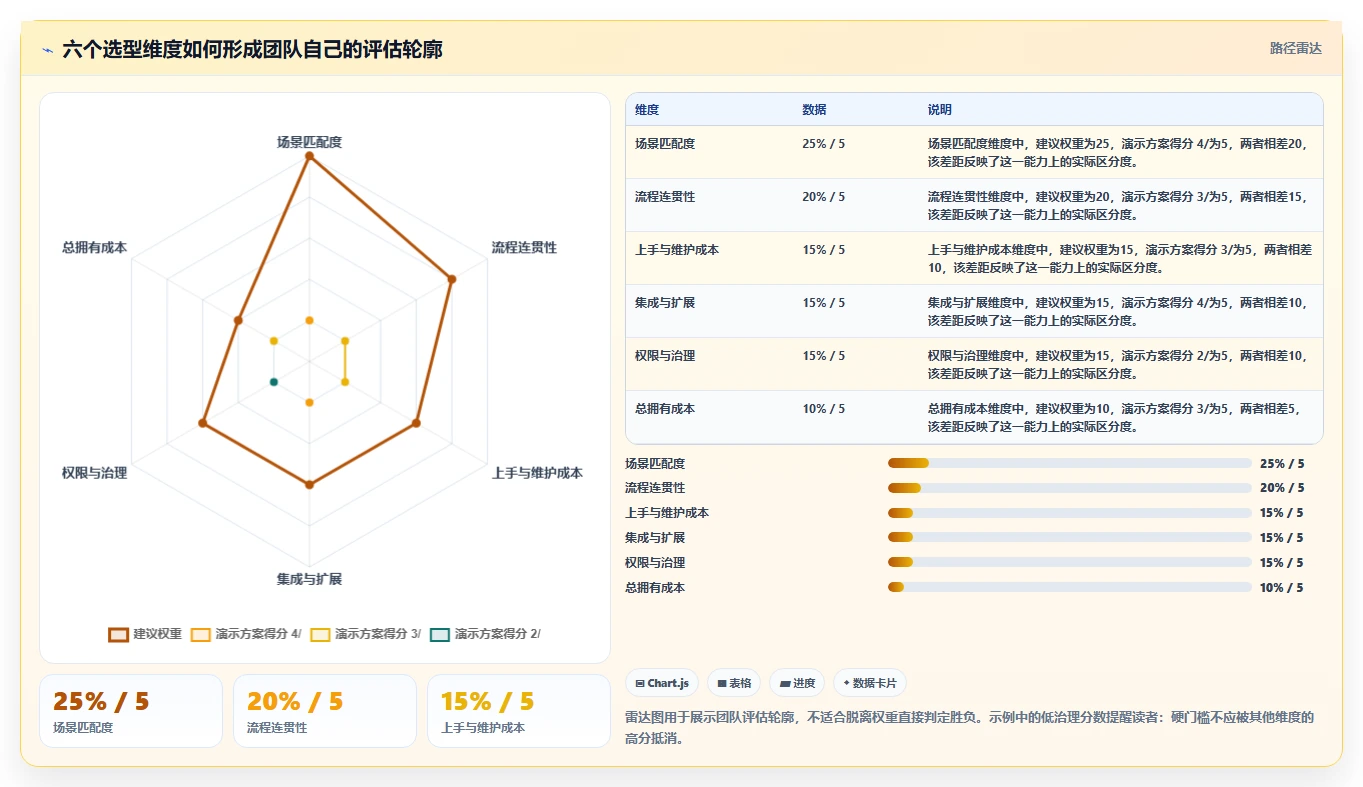Click the 上手与维护成本 radar axis label
Image resolution: width=1363 pixels, height=787 pixels.
tap(537, 473)
